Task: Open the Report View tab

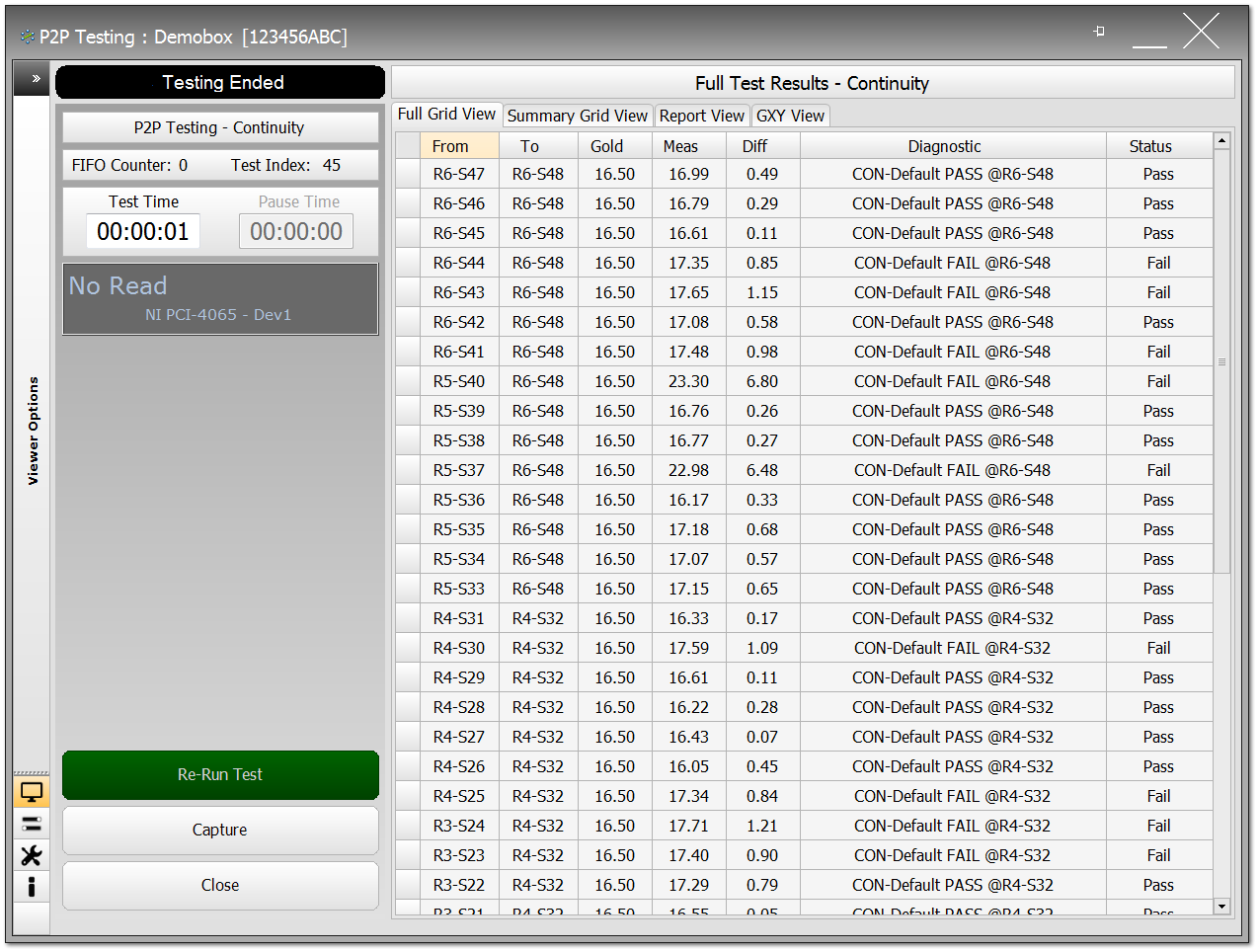Action: 701,116
